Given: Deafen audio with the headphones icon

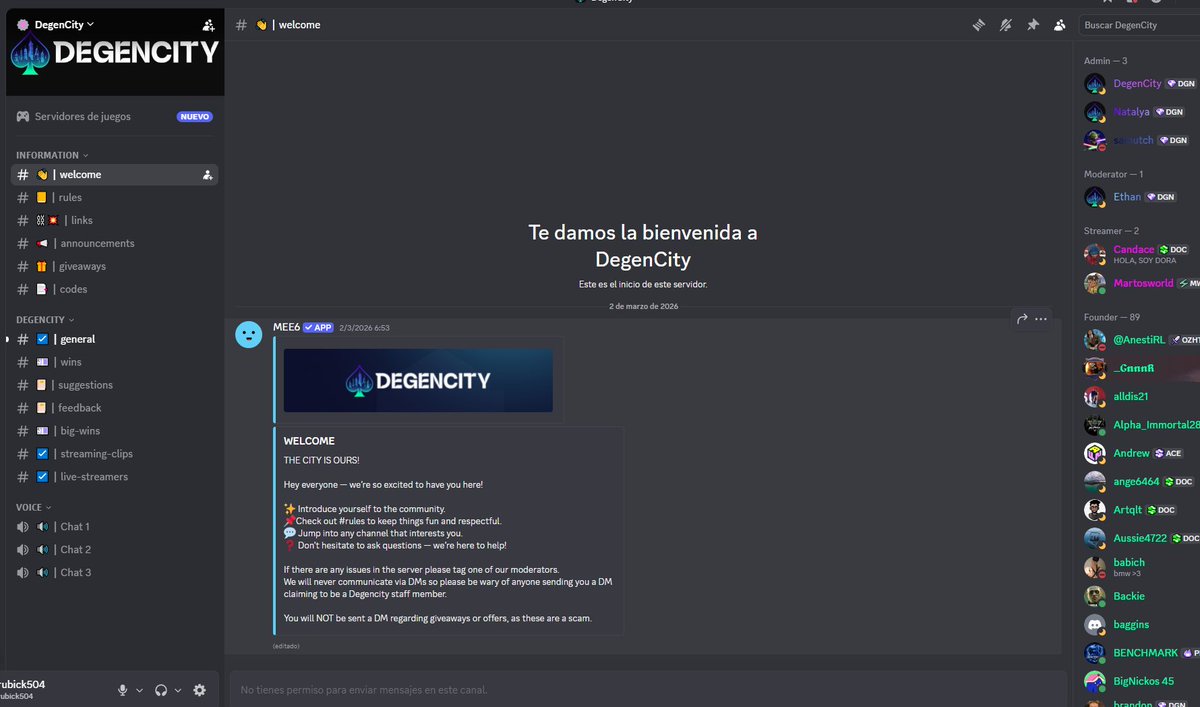Looking at the screenshot, I should [x=161, y=690].
